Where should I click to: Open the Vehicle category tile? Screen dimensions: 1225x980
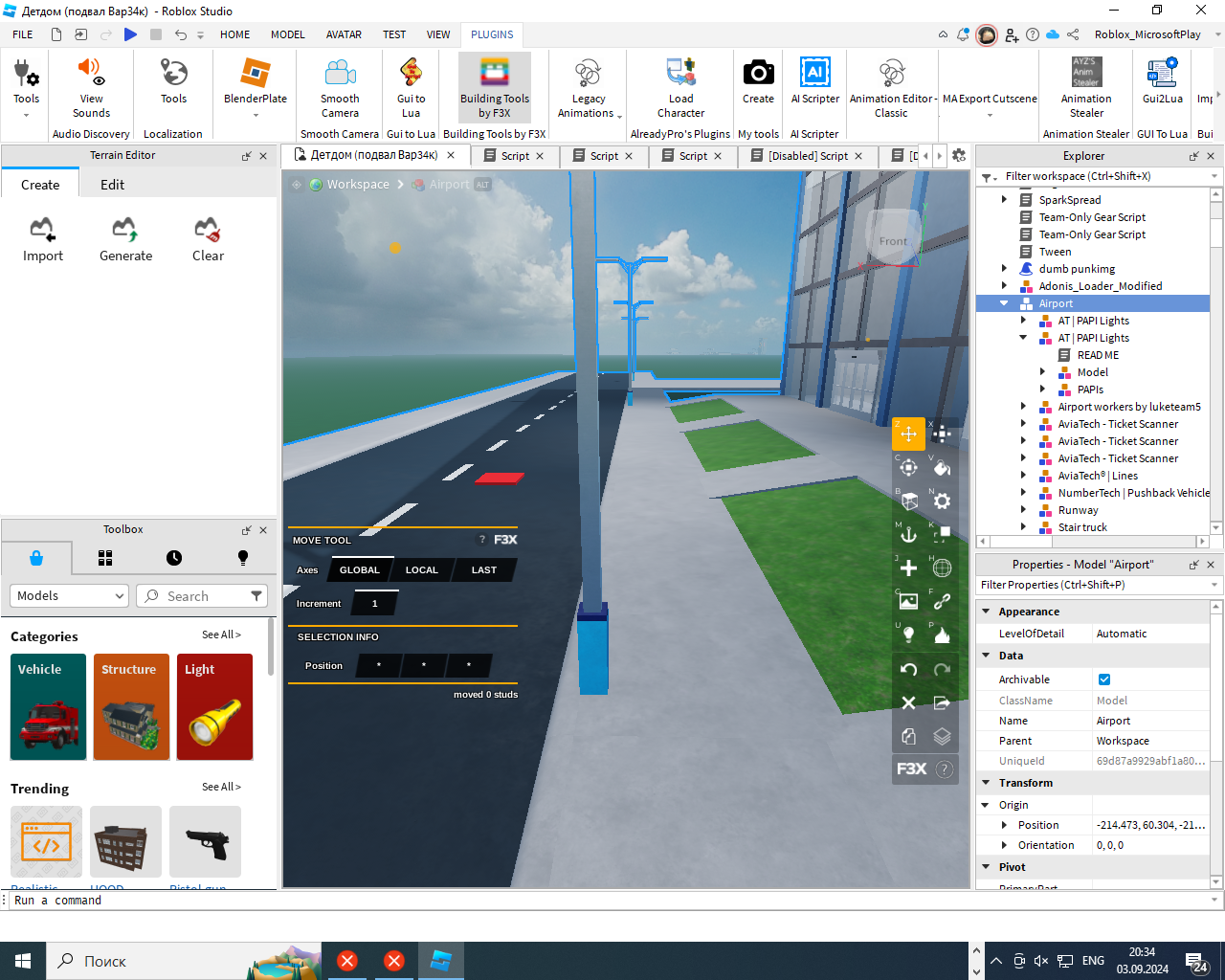click(49, 707)
